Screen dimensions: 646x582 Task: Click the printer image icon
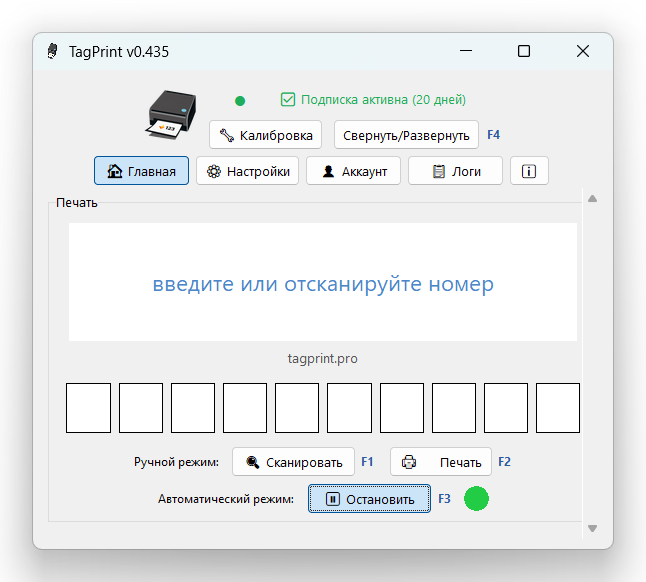click(171, 115)
